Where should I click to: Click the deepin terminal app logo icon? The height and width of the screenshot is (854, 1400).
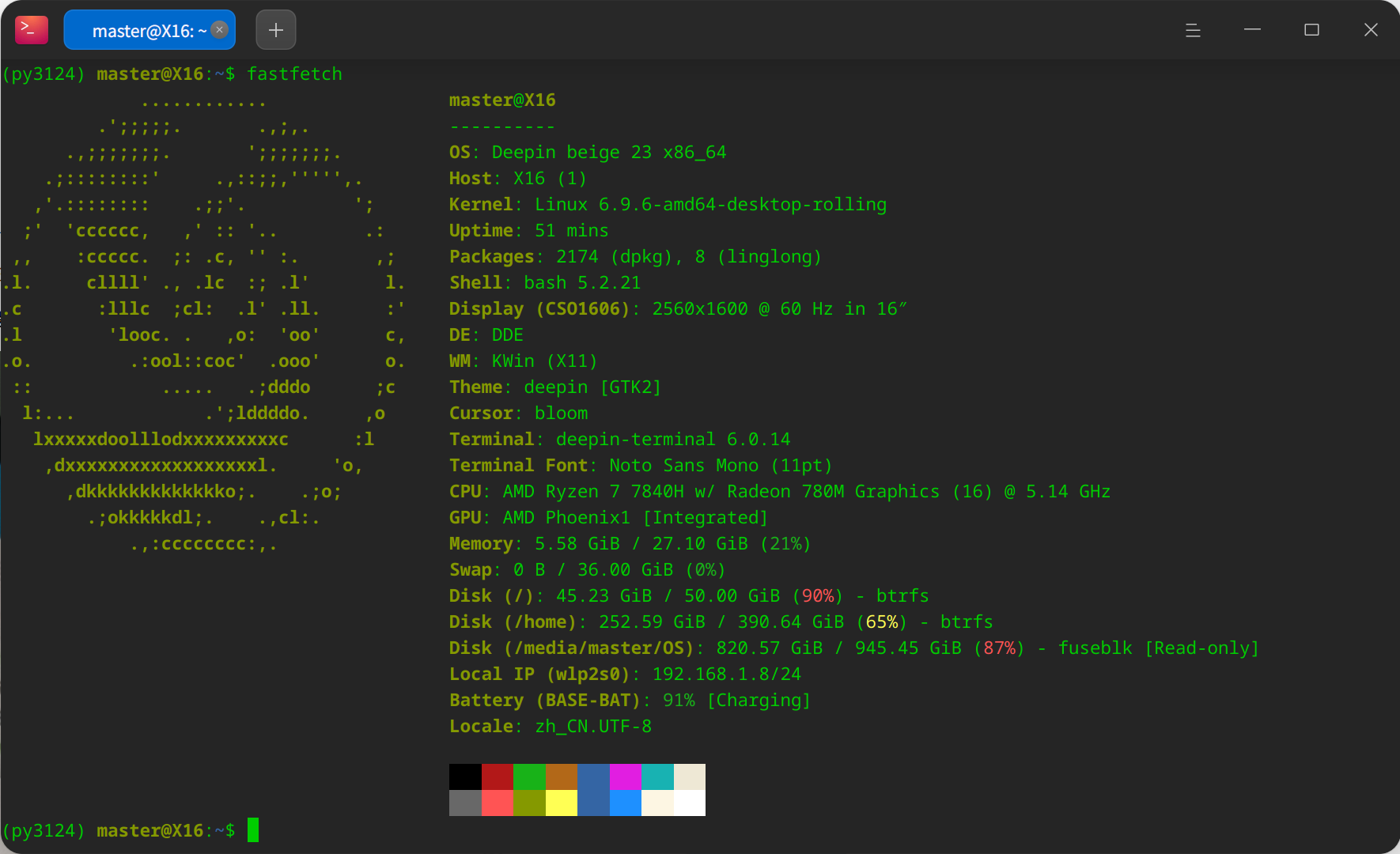pyautogui.click(x=32, y=30)
